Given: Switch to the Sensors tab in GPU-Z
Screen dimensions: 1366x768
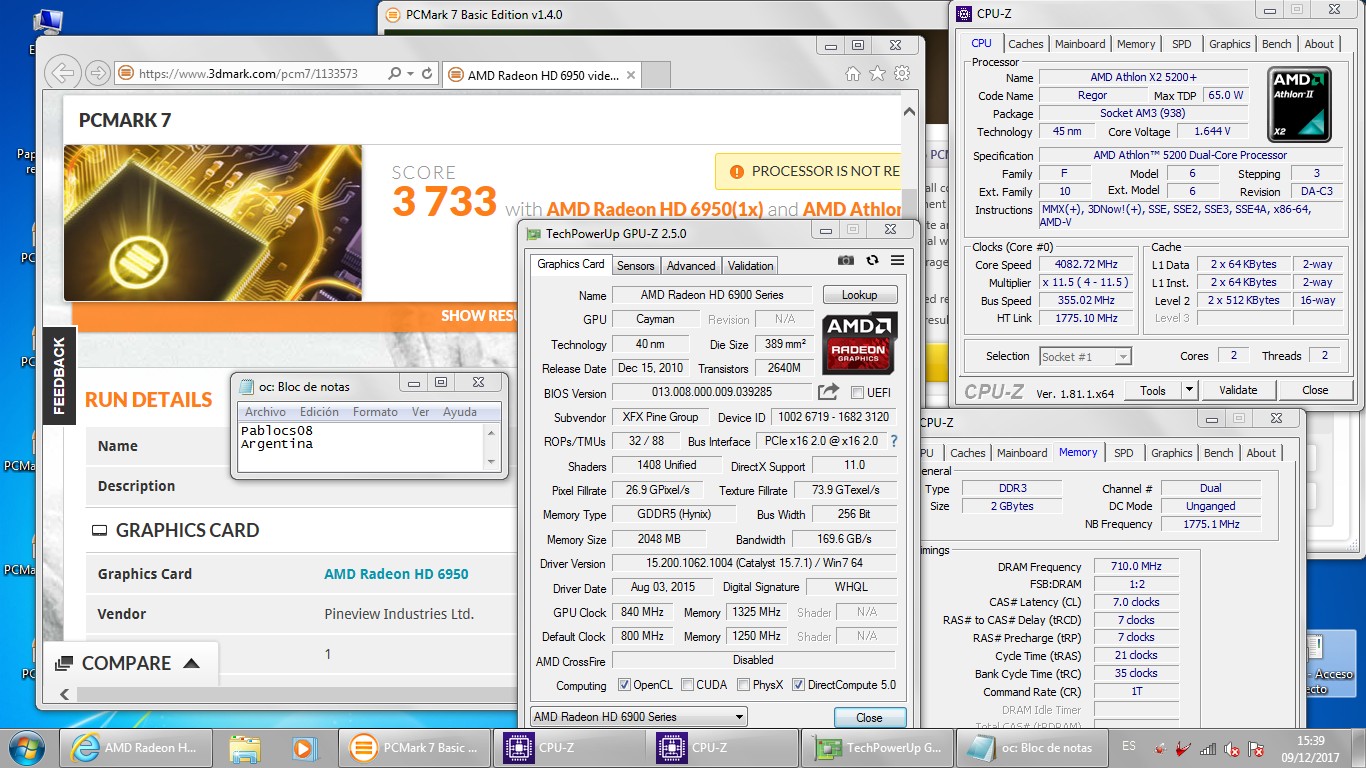Looking at the screenshot, I should pyautogui.click(x=635, y=266).
